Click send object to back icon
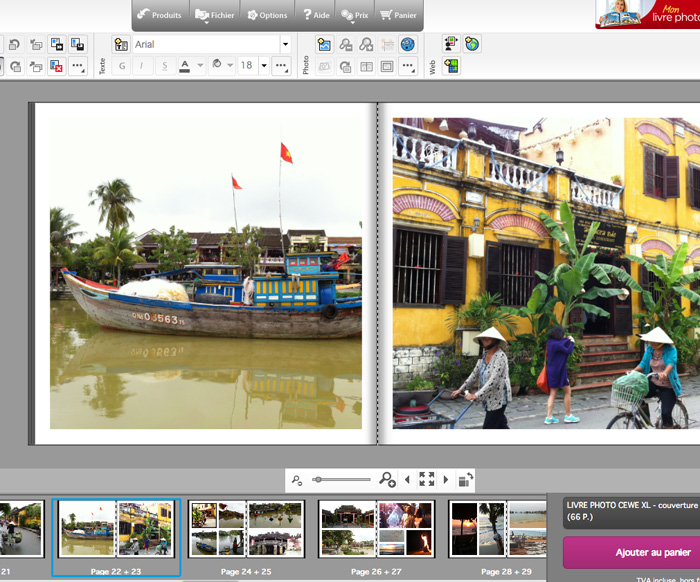 click(36, 67)
